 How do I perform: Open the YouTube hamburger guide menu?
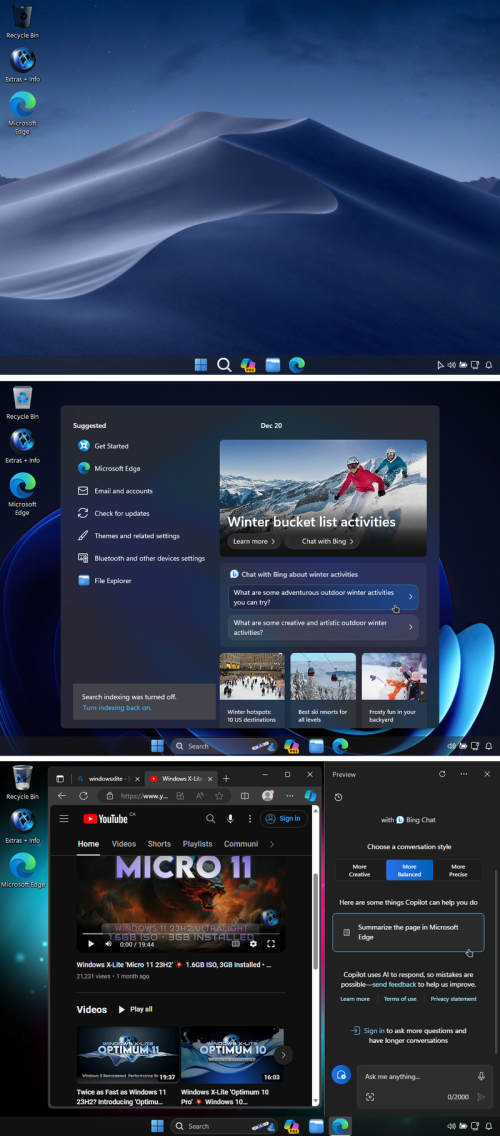click(64, 819)
